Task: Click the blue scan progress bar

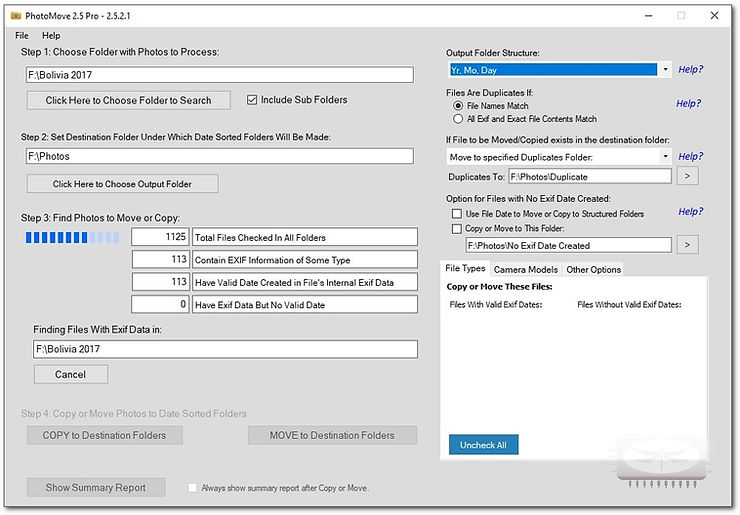Action: point(73,237)
